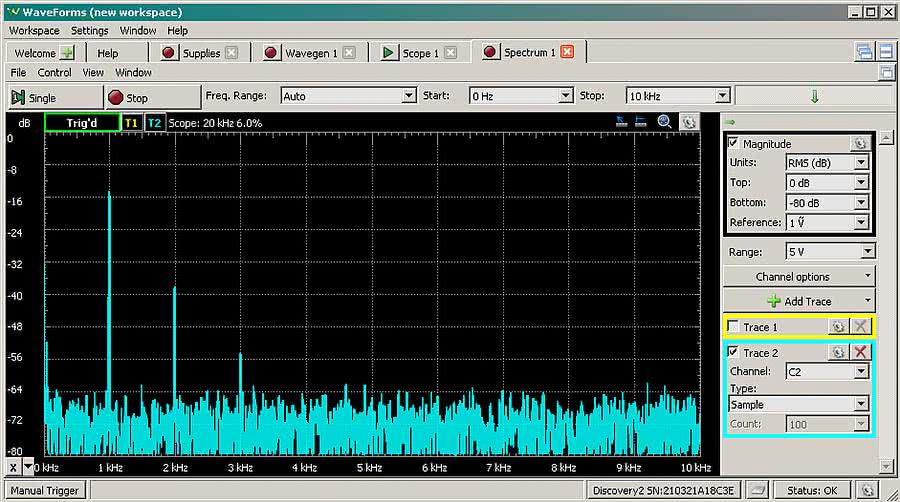Open Magnitude settings gear icon

point(859,143)
